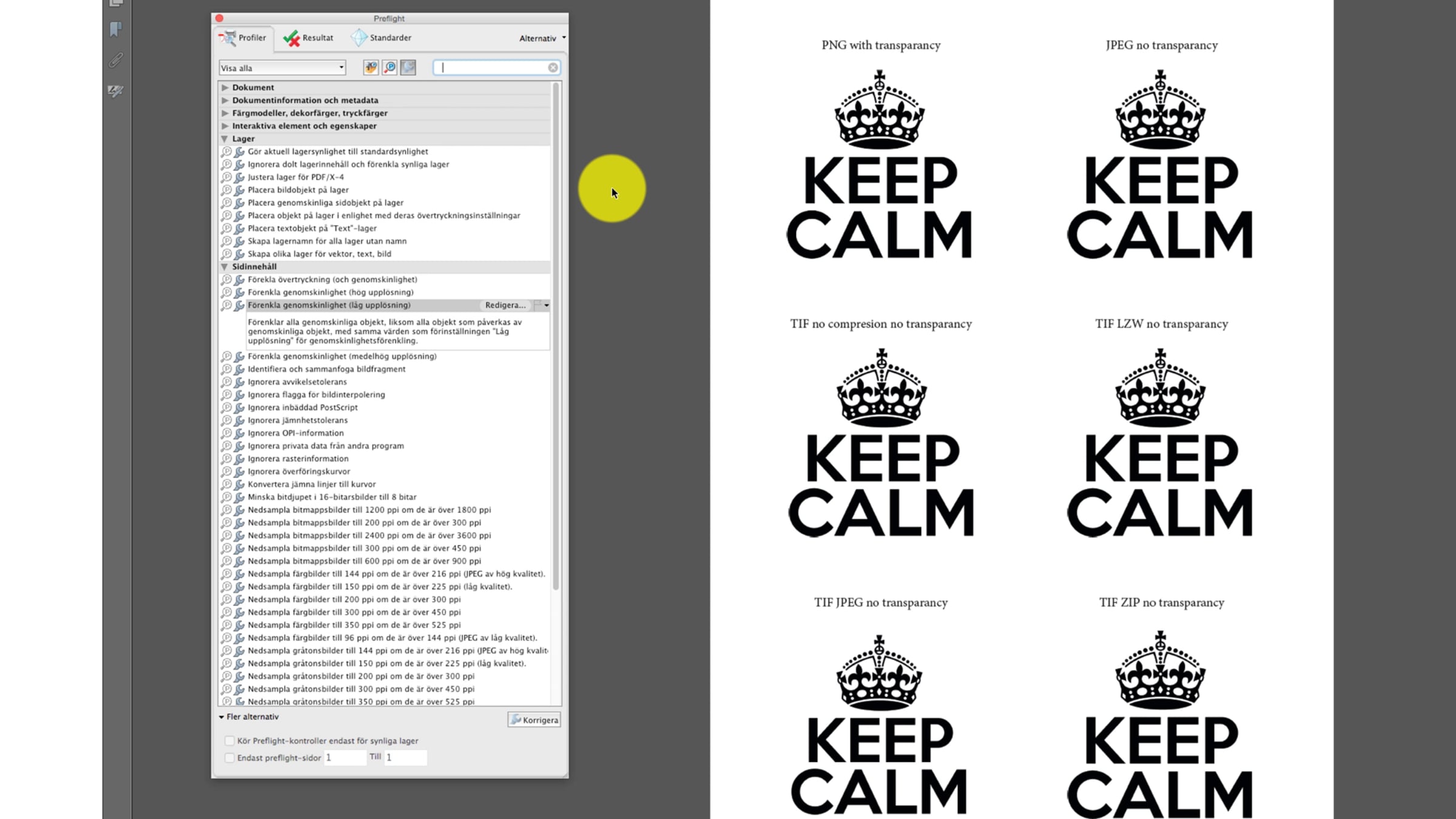The width and height of the screenshot is (1456, 819).
Task: Click the Preflight list vertical scrollbar
Action: click(x=556, y=337)
